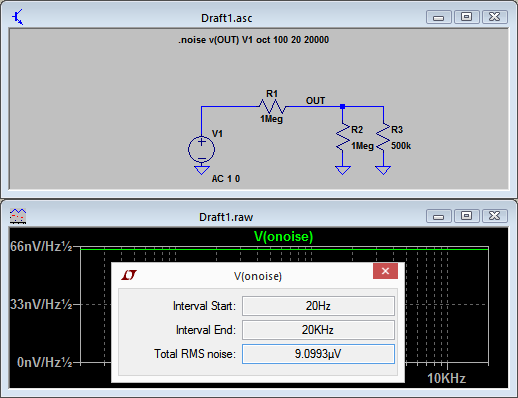The height and width of the screenshot is (398, 518).
Task: Maximize the Draft1.asc window
Action: point(467,17)
